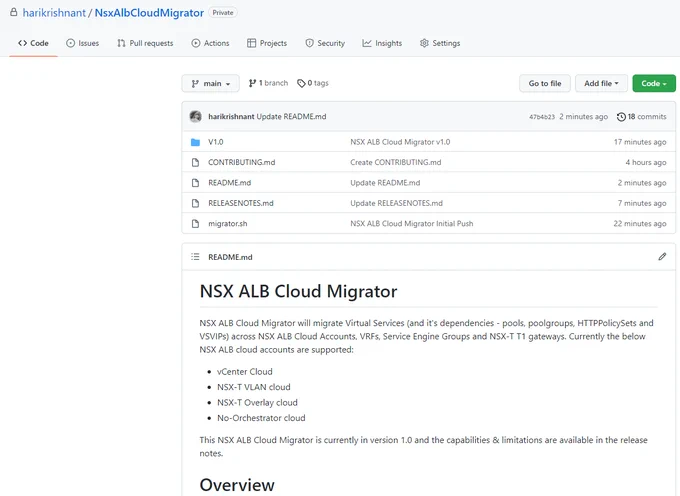Open commit 'Update RELEASENOTES.md'
Screen dimensions: 680x496
pos(396,203)
